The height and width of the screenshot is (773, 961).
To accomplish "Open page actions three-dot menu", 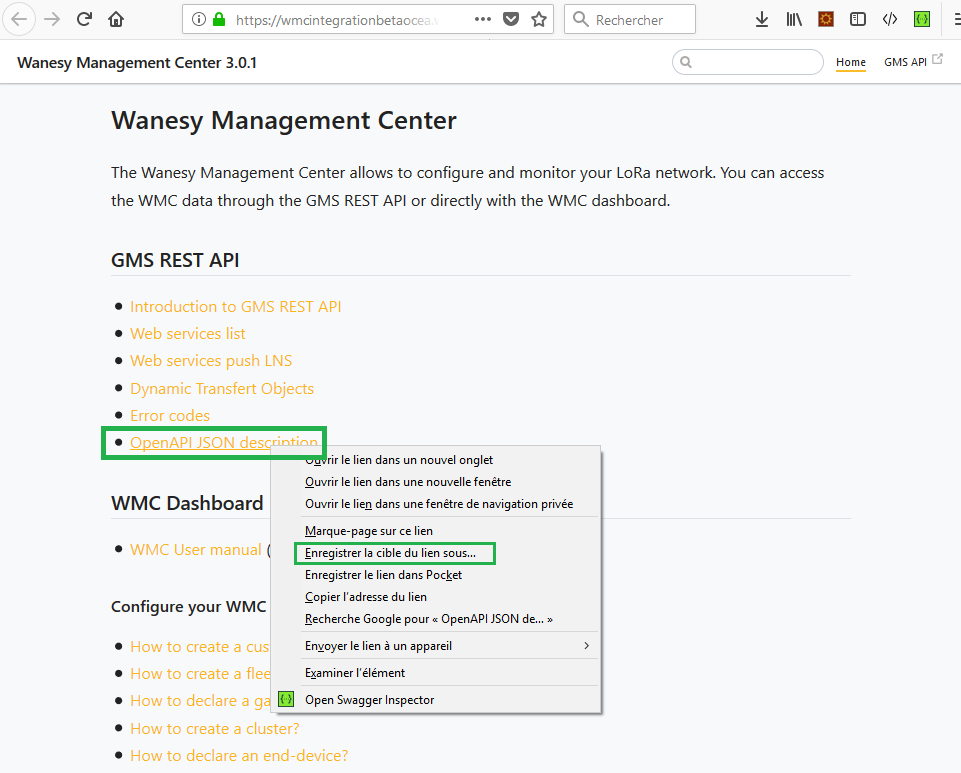I will pyautogui.click(x=482, y=19).
